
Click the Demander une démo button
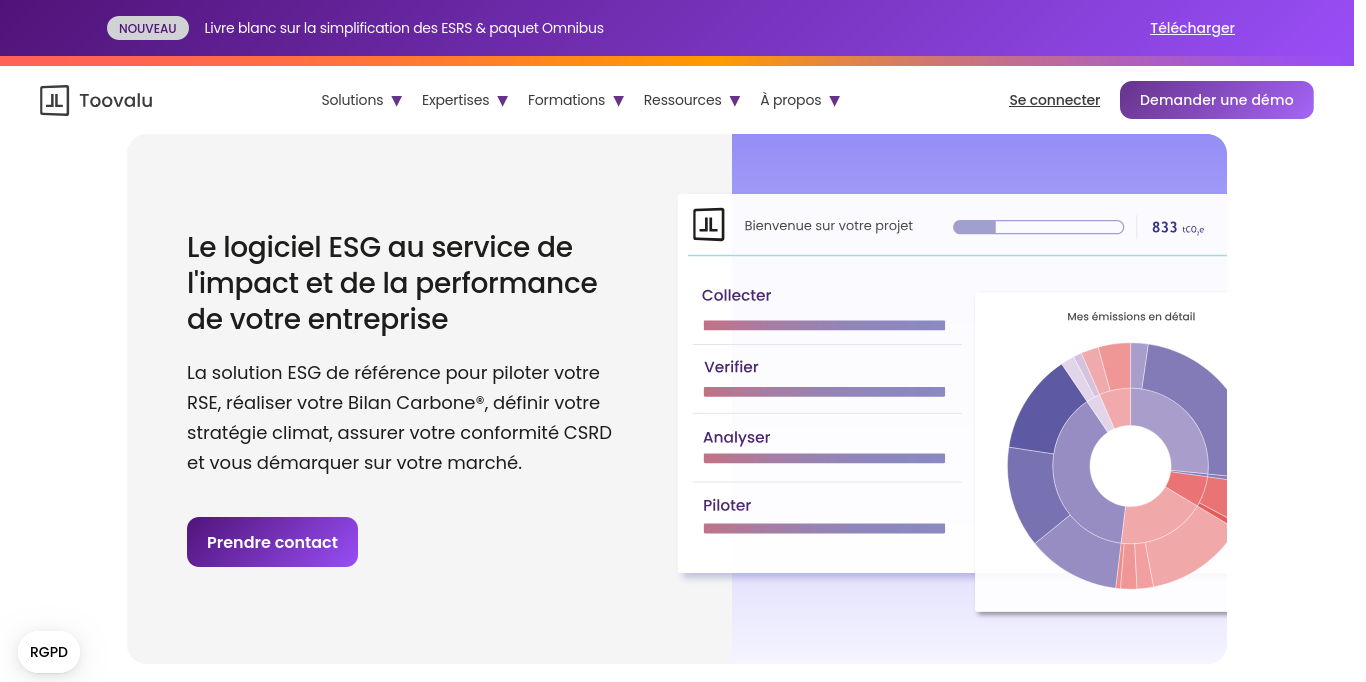(x=1216, y=100)
